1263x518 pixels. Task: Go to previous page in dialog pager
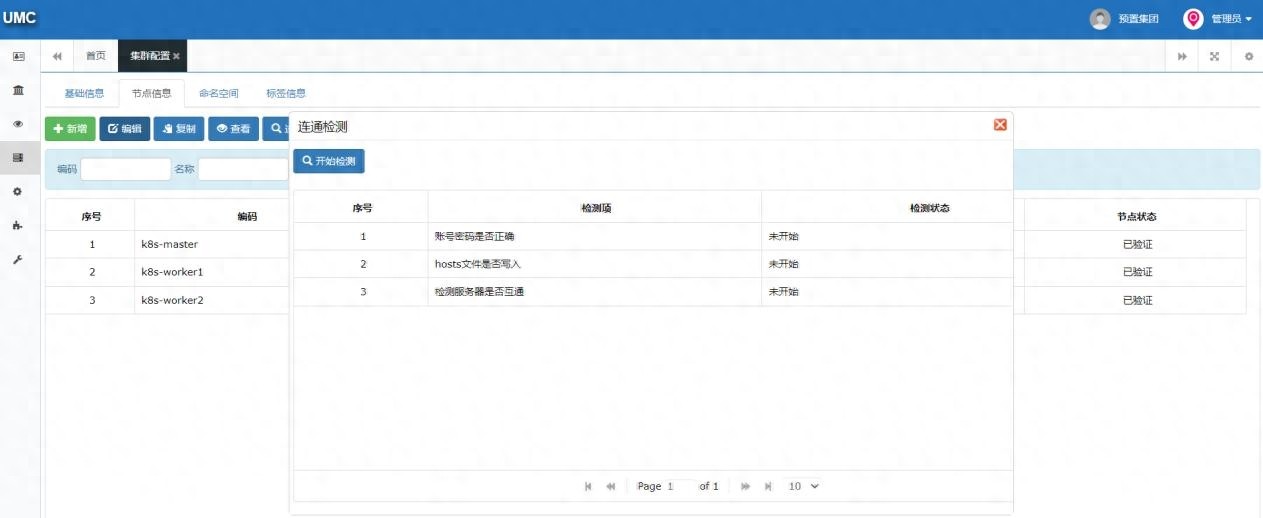[610, 486]
